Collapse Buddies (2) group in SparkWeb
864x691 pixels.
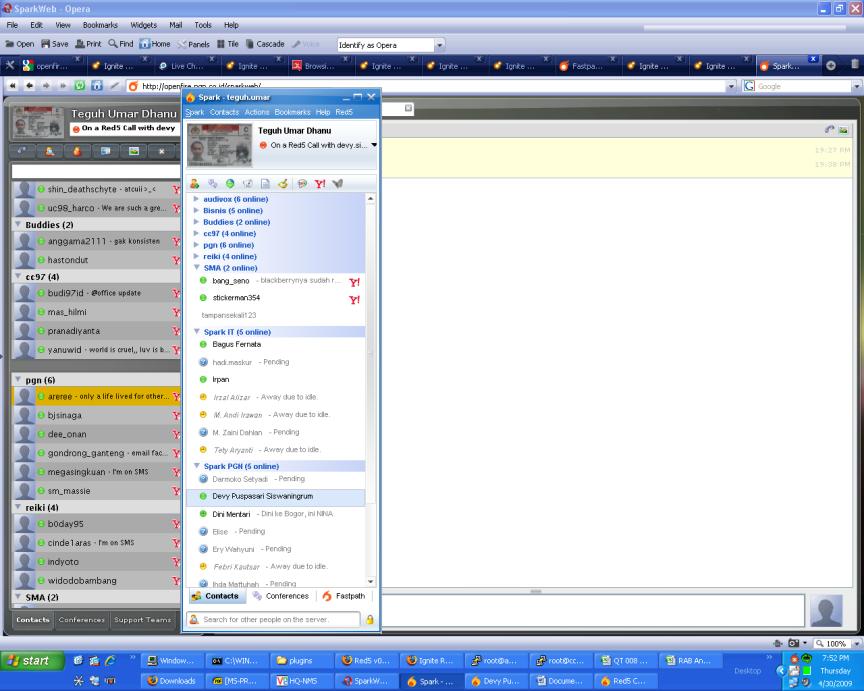18,224
